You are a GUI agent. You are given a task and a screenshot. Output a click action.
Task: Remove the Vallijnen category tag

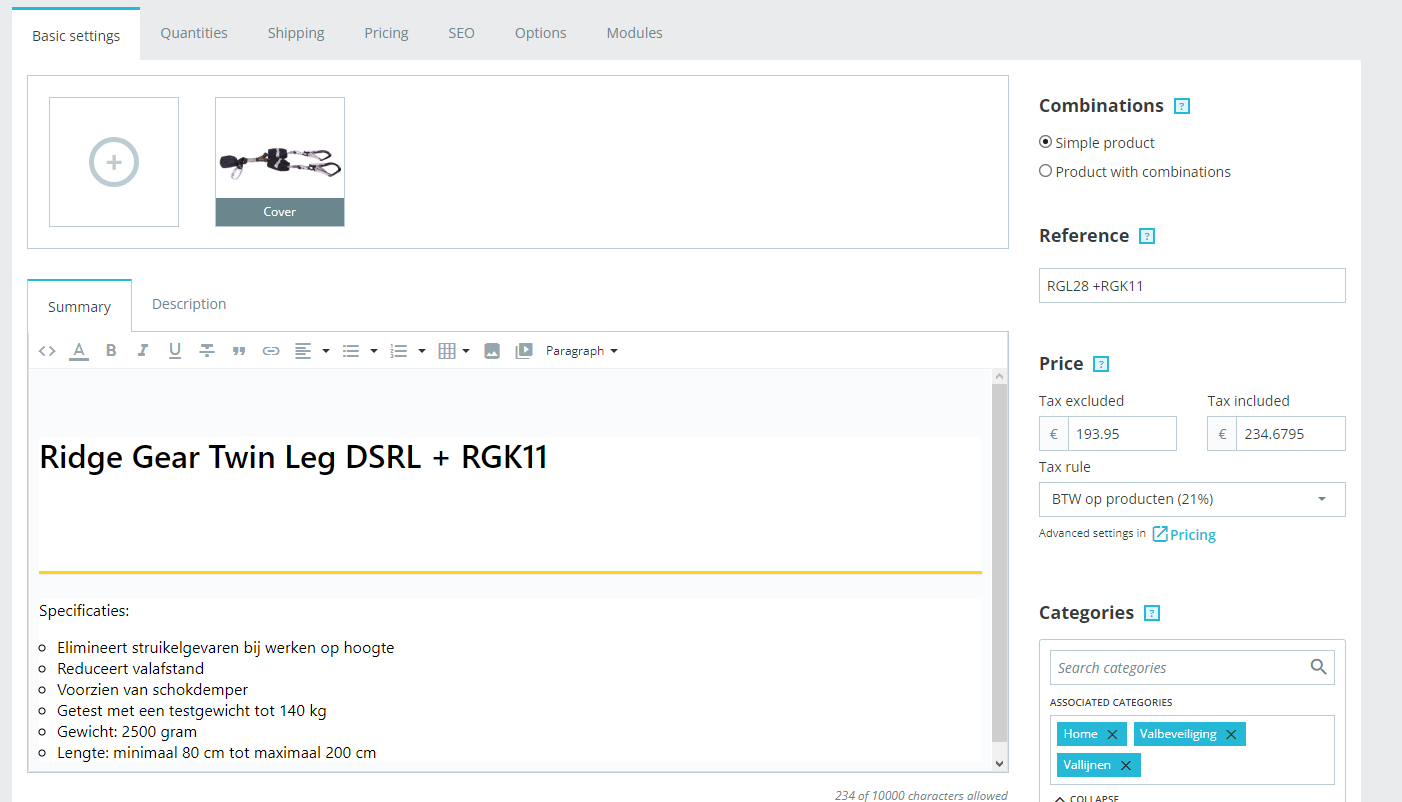(x=1125, y=766)
